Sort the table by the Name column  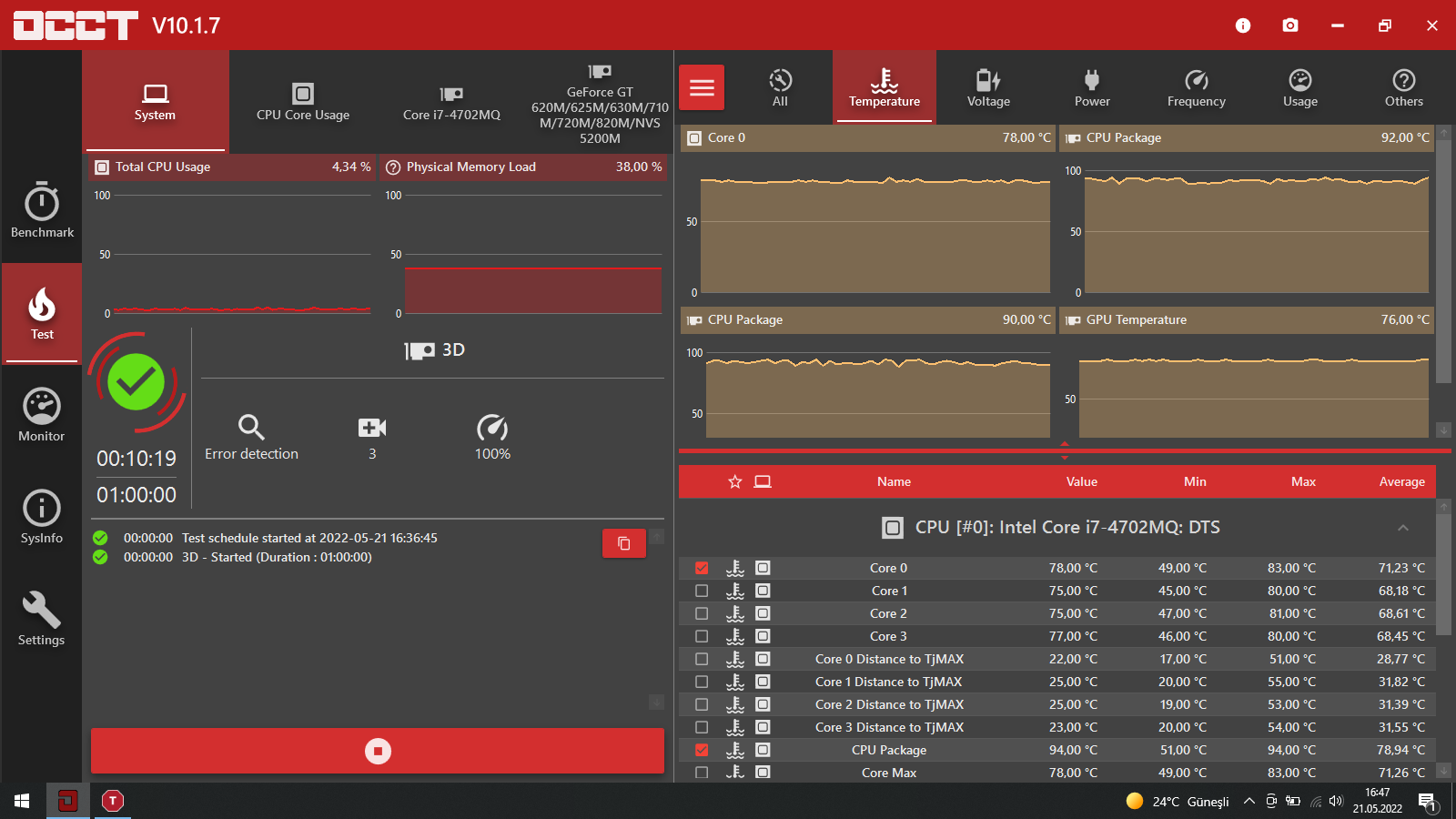tap(894, 481)
